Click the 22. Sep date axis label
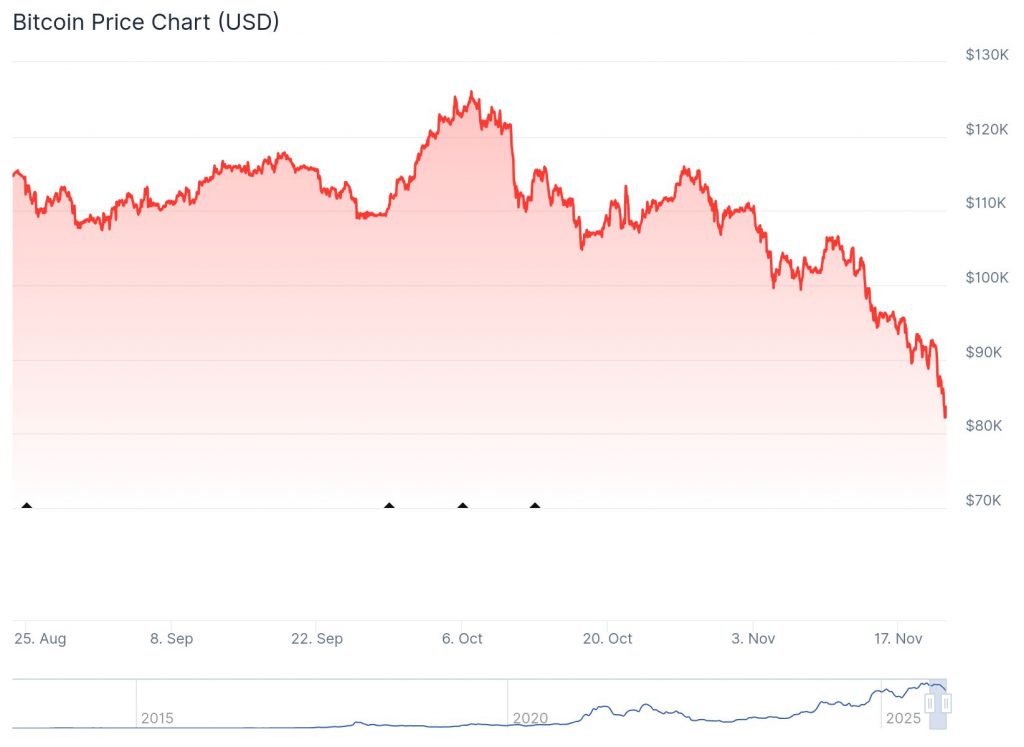 coord(316,638)
